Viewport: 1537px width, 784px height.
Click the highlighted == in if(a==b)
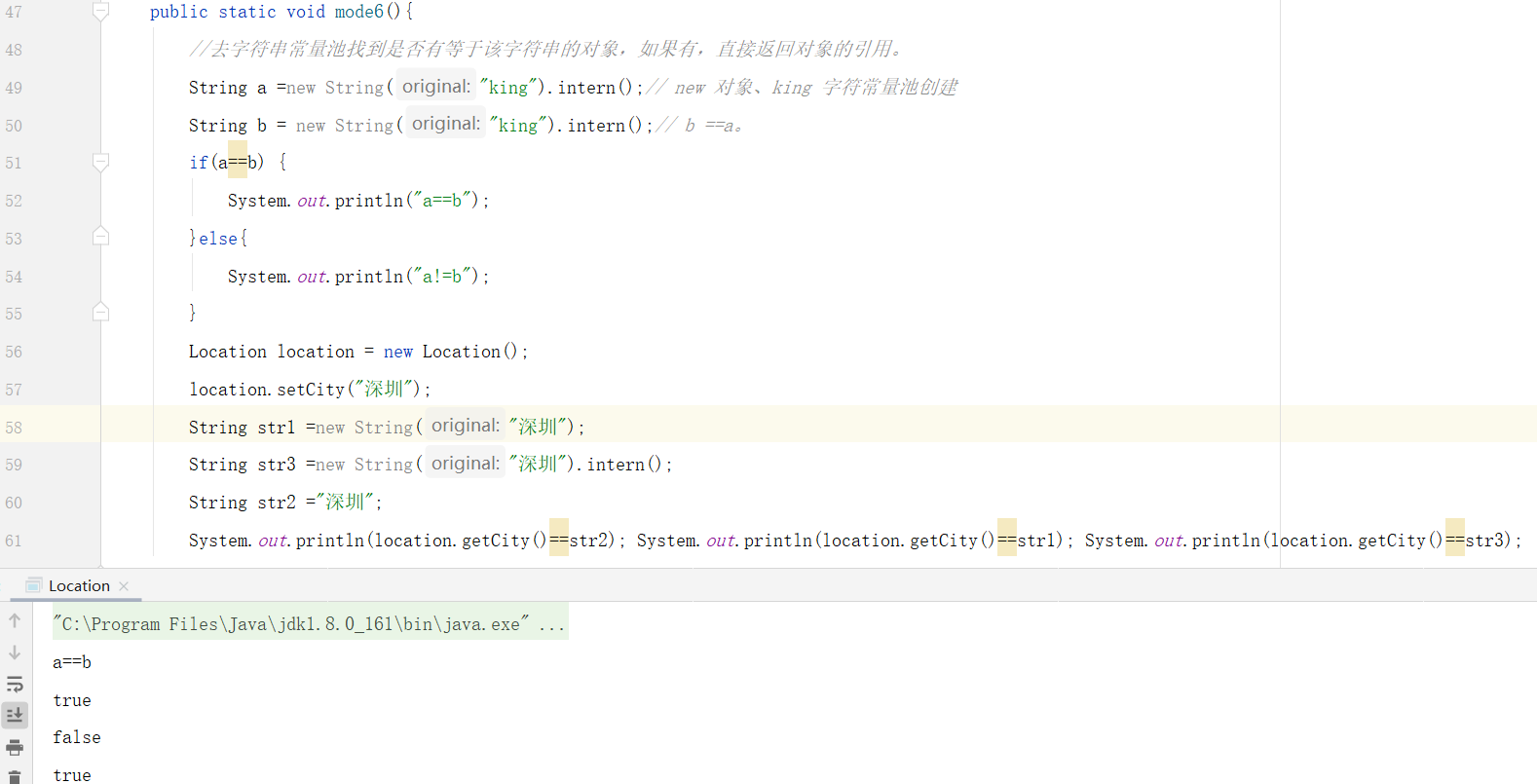(x=238, y=162)
